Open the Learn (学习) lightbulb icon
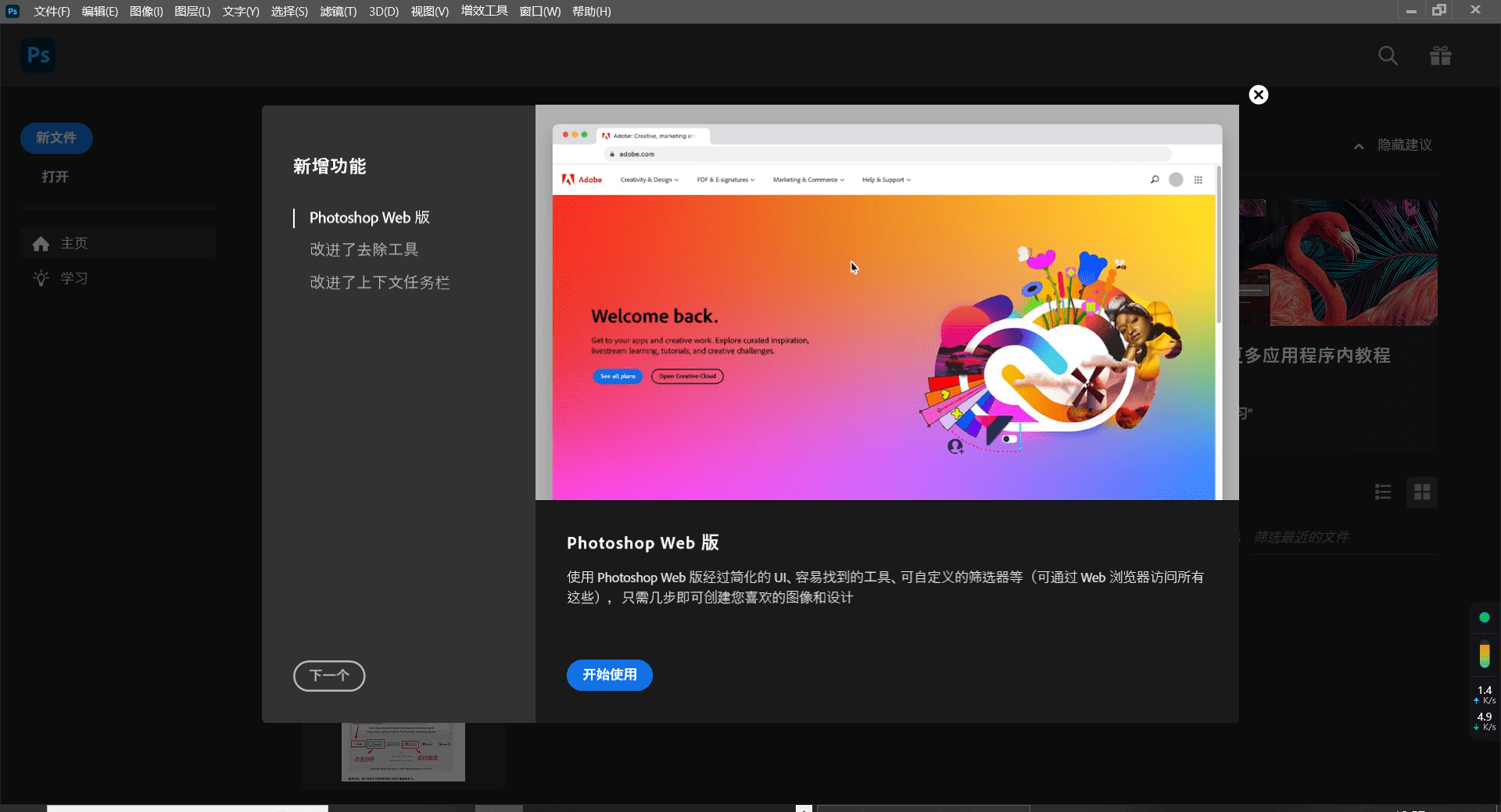Image resolution: width=1501 pixels, height=812 pixels. pyautogui.click(x=40, y=278)
